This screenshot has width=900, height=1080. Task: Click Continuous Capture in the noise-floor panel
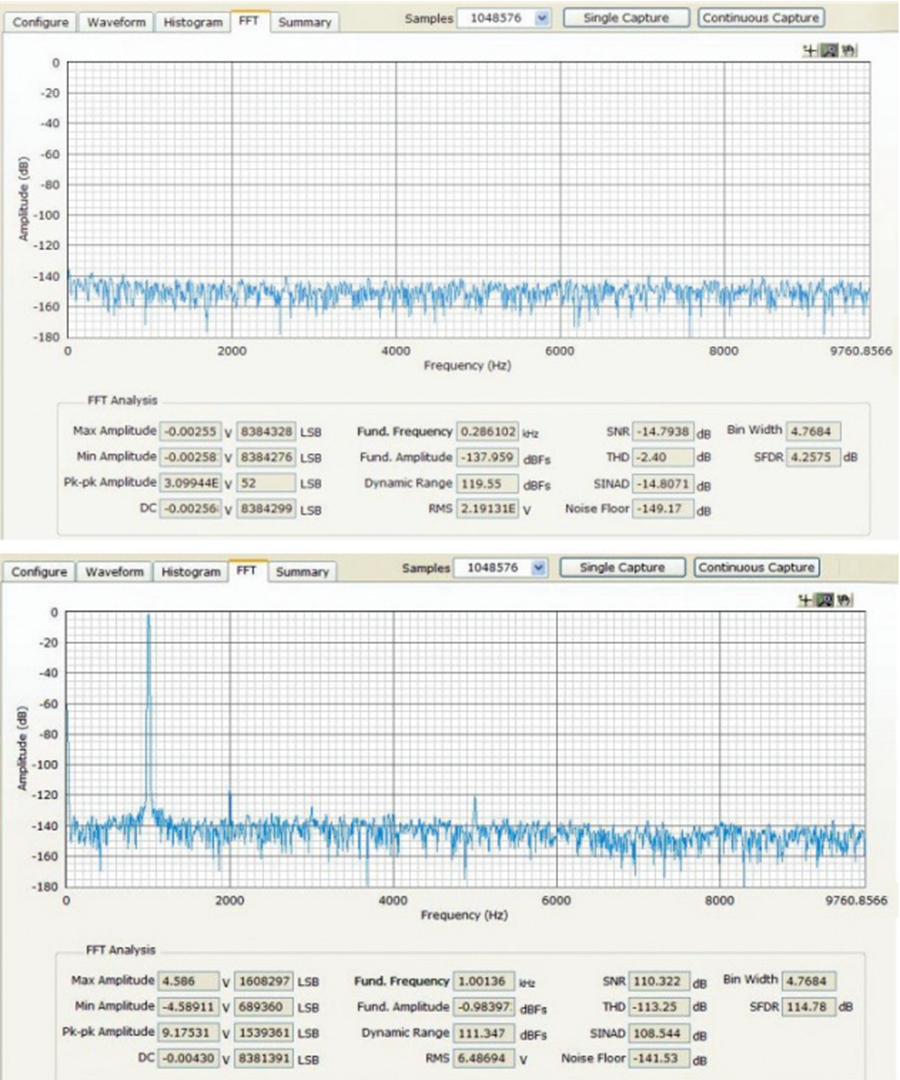click(761, 18)
